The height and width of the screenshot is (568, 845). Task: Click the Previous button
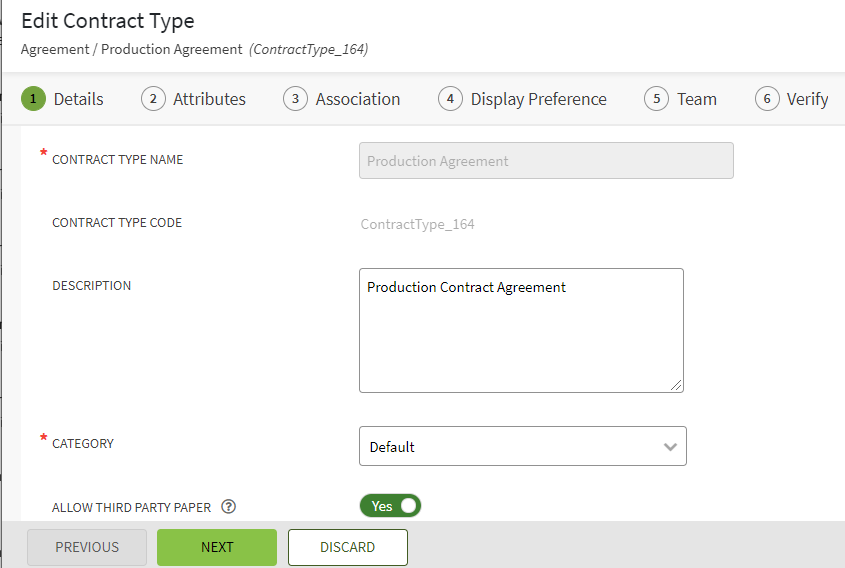click(87, 547)
